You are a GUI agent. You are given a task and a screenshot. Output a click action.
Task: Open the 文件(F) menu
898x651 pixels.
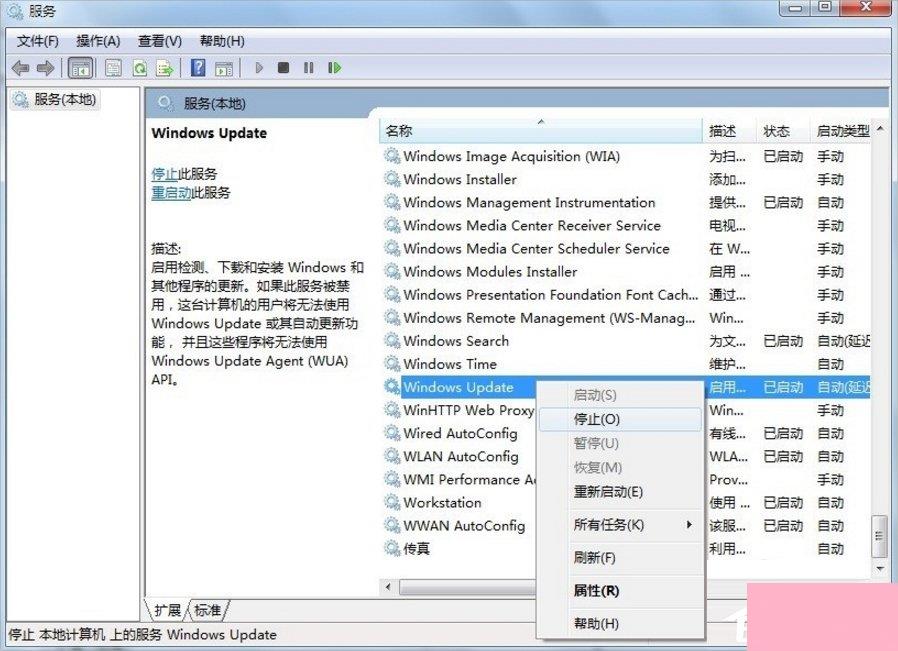(x=37, y=41)
